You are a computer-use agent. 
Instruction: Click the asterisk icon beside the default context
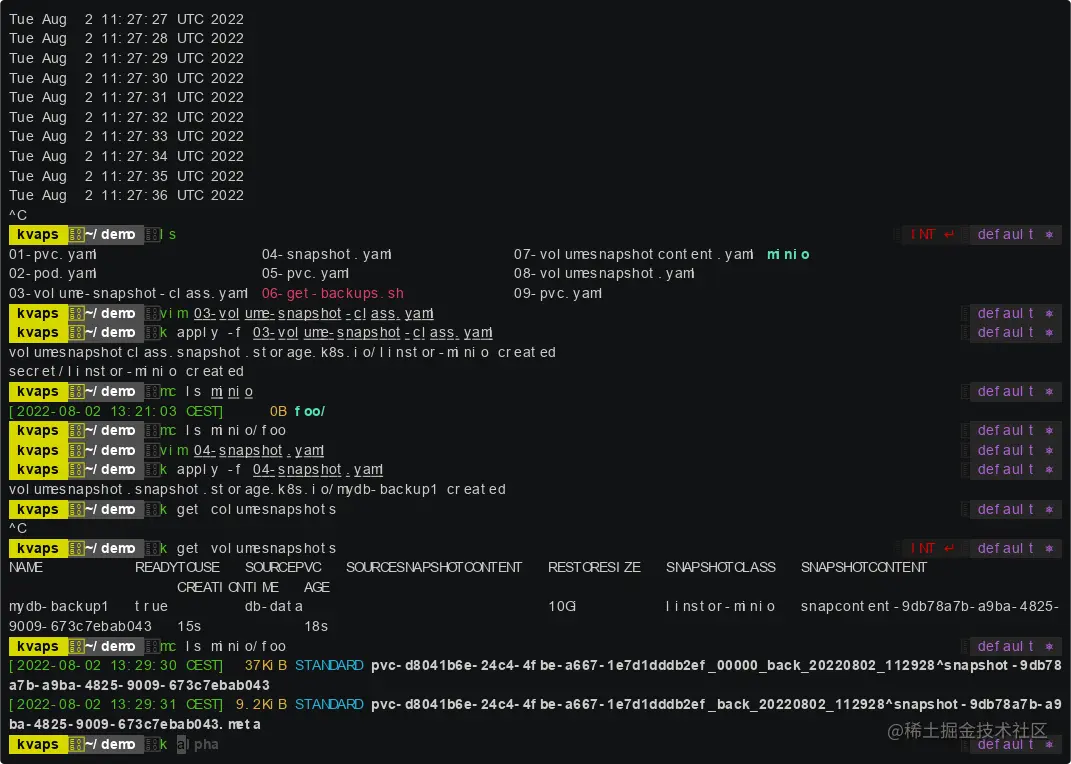click(x=1047, y=744)
